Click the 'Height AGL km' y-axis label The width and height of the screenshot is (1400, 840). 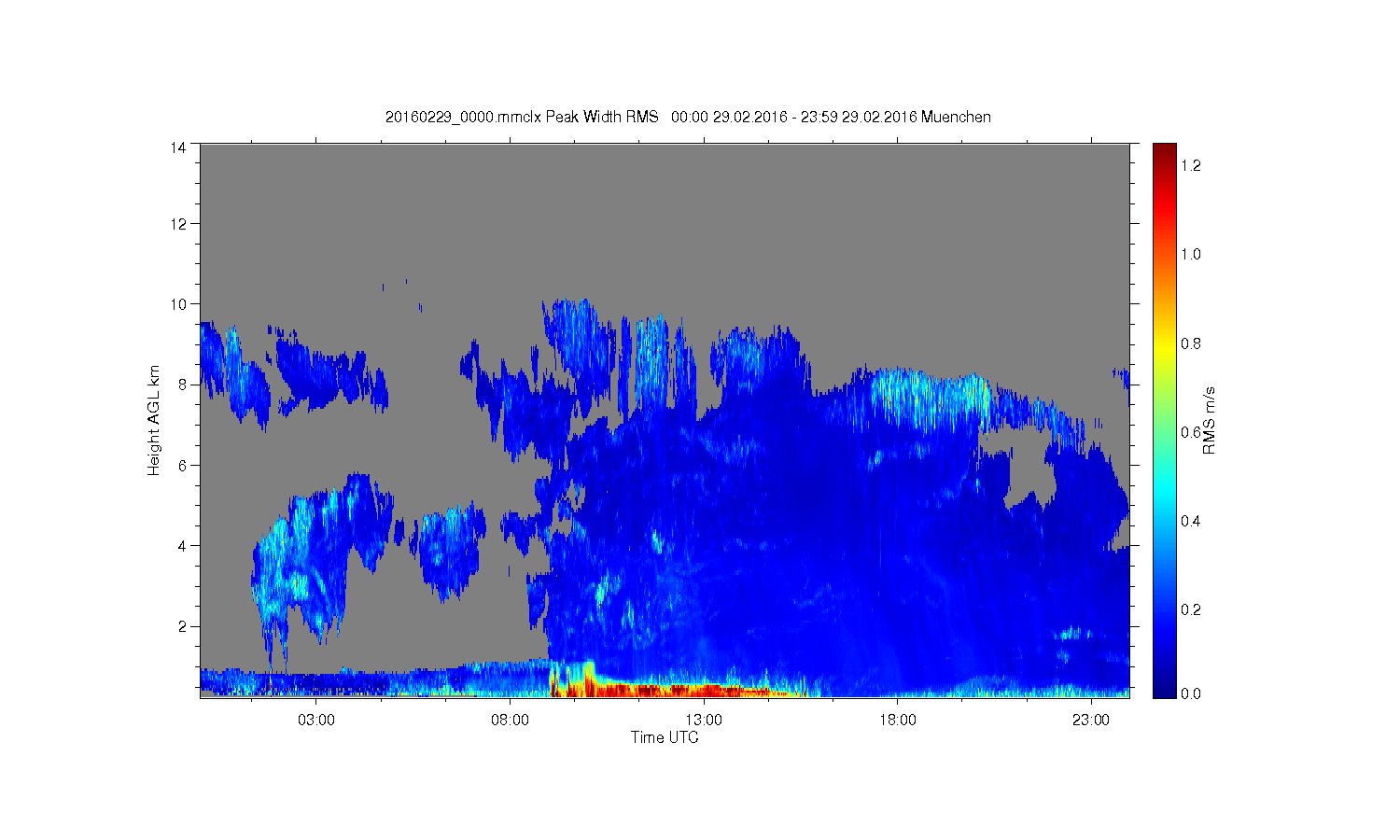coord(154,420)
